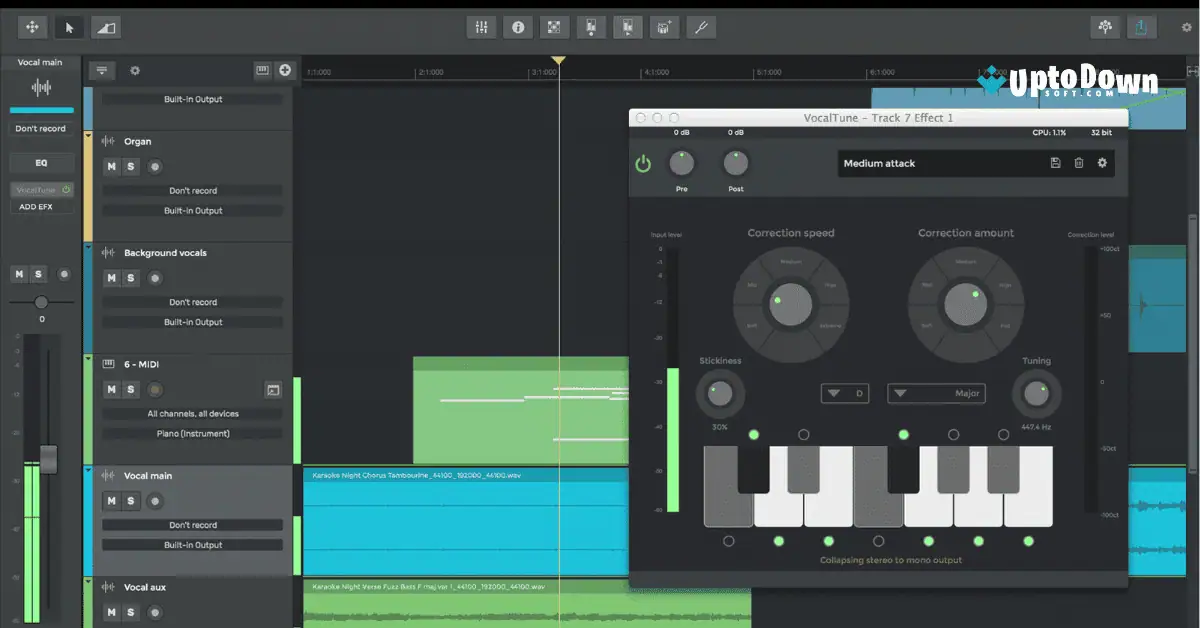Click the info icon in the top toolbar
1200x628 pixels.
pos(517,27)
